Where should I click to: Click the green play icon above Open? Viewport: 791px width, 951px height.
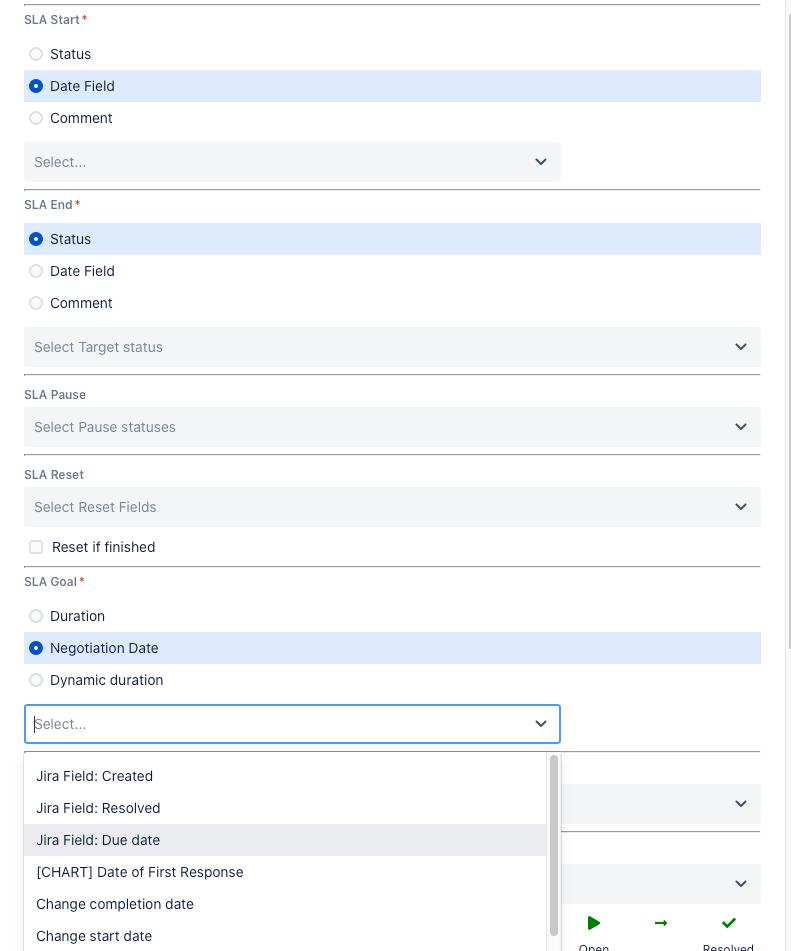point(594,923)
